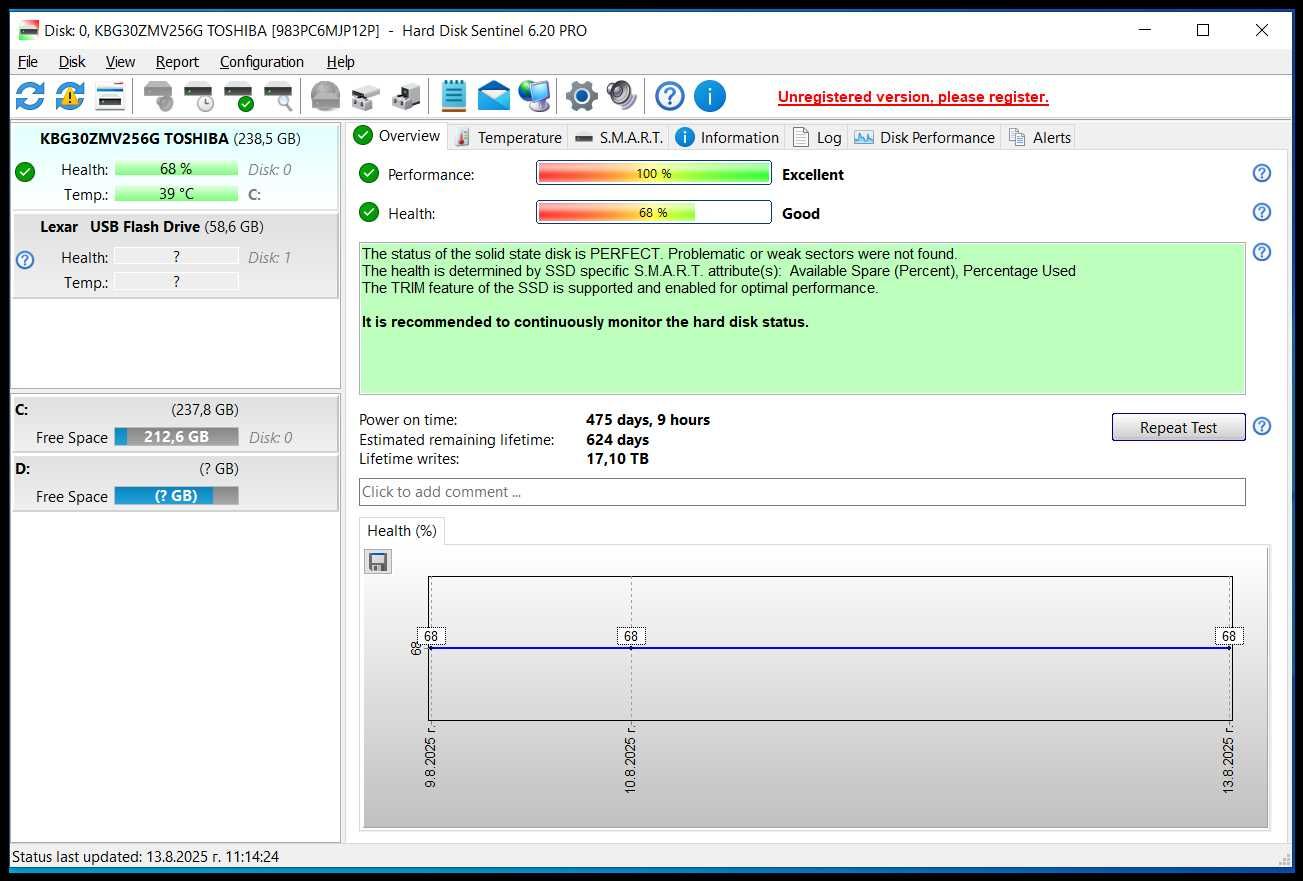This screenshot has width=1303, height=881.
Task: Click the 9.8.2025 graph data point label
Action: [431, 636]
